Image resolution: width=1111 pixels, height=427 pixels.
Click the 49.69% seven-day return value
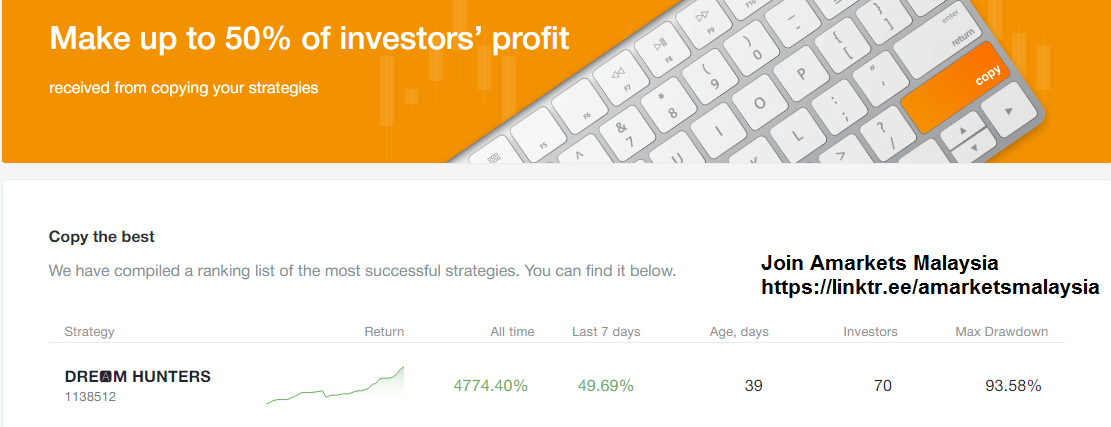[605, 386]
